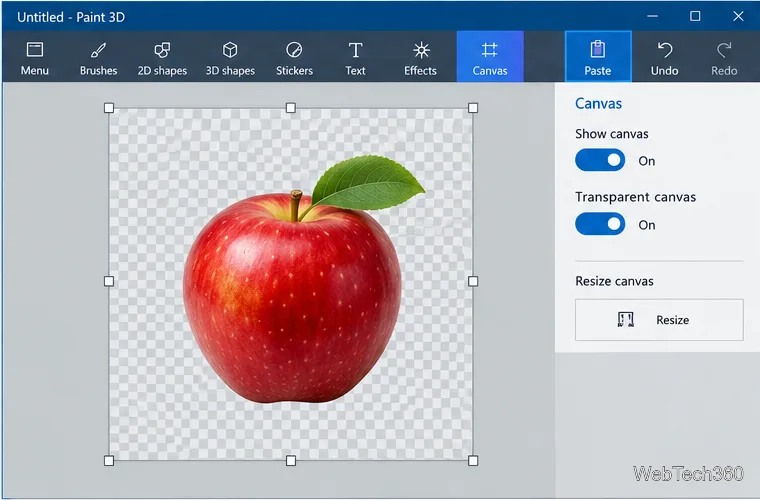Maximize the Paint 3D window

coord(695,16)
